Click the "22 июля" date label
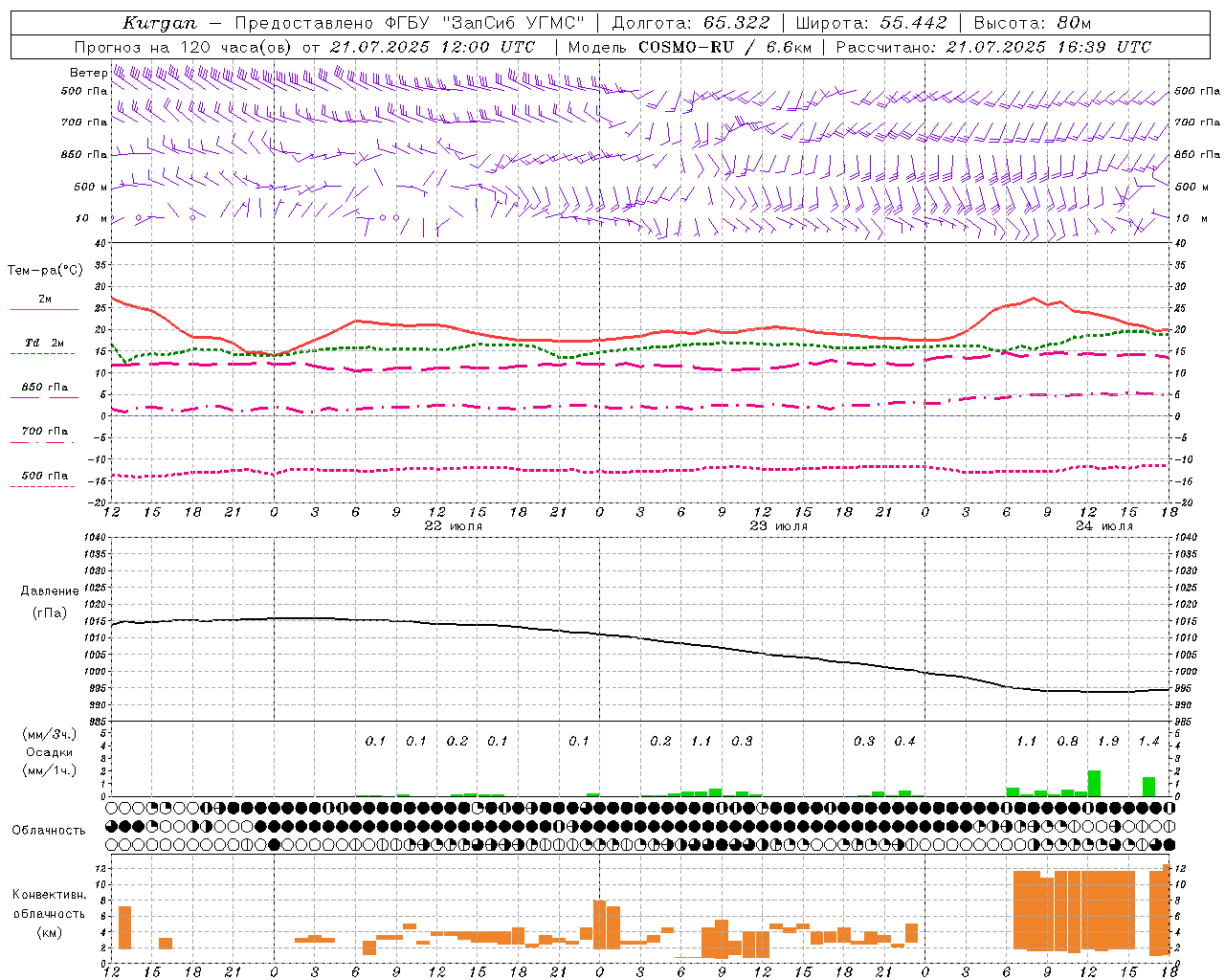This screenshot has height=980, width=1225. (454, 526)
